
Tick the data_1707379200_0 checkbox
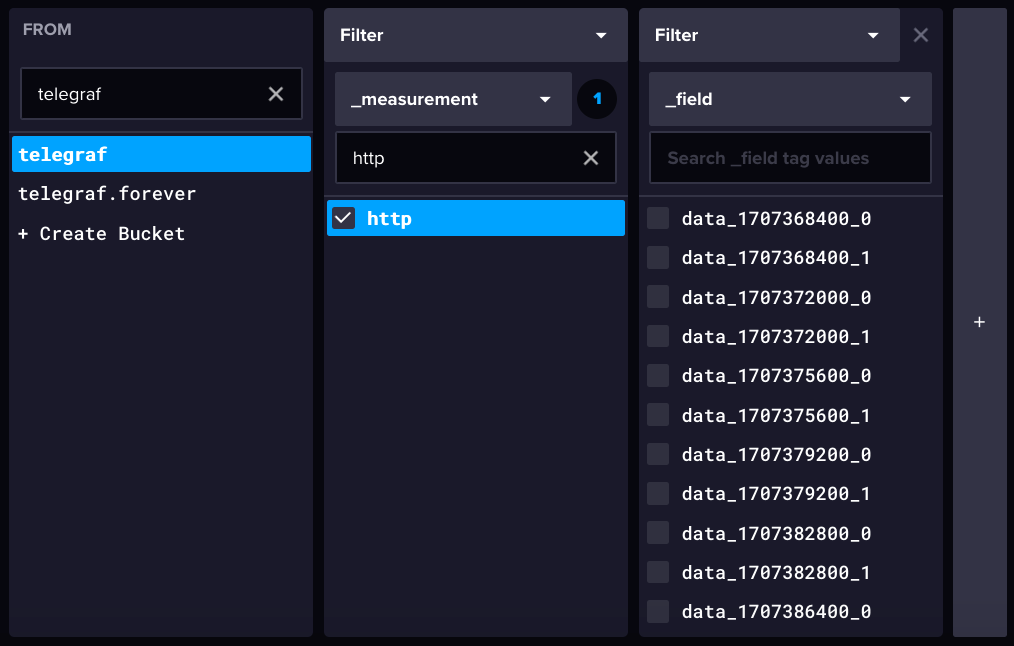coord(658,454)
